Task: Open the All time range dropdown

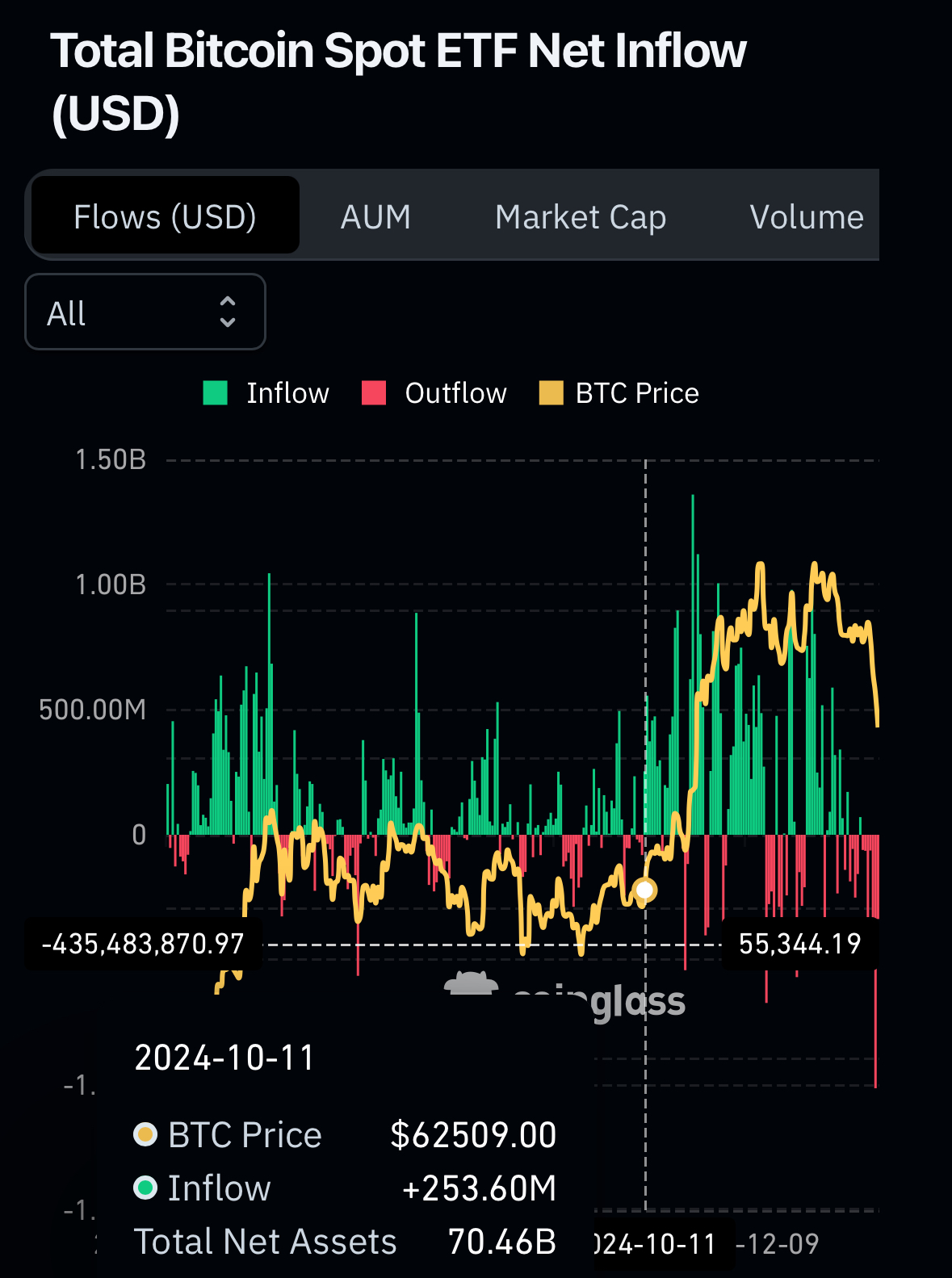Action: (145, 312)
